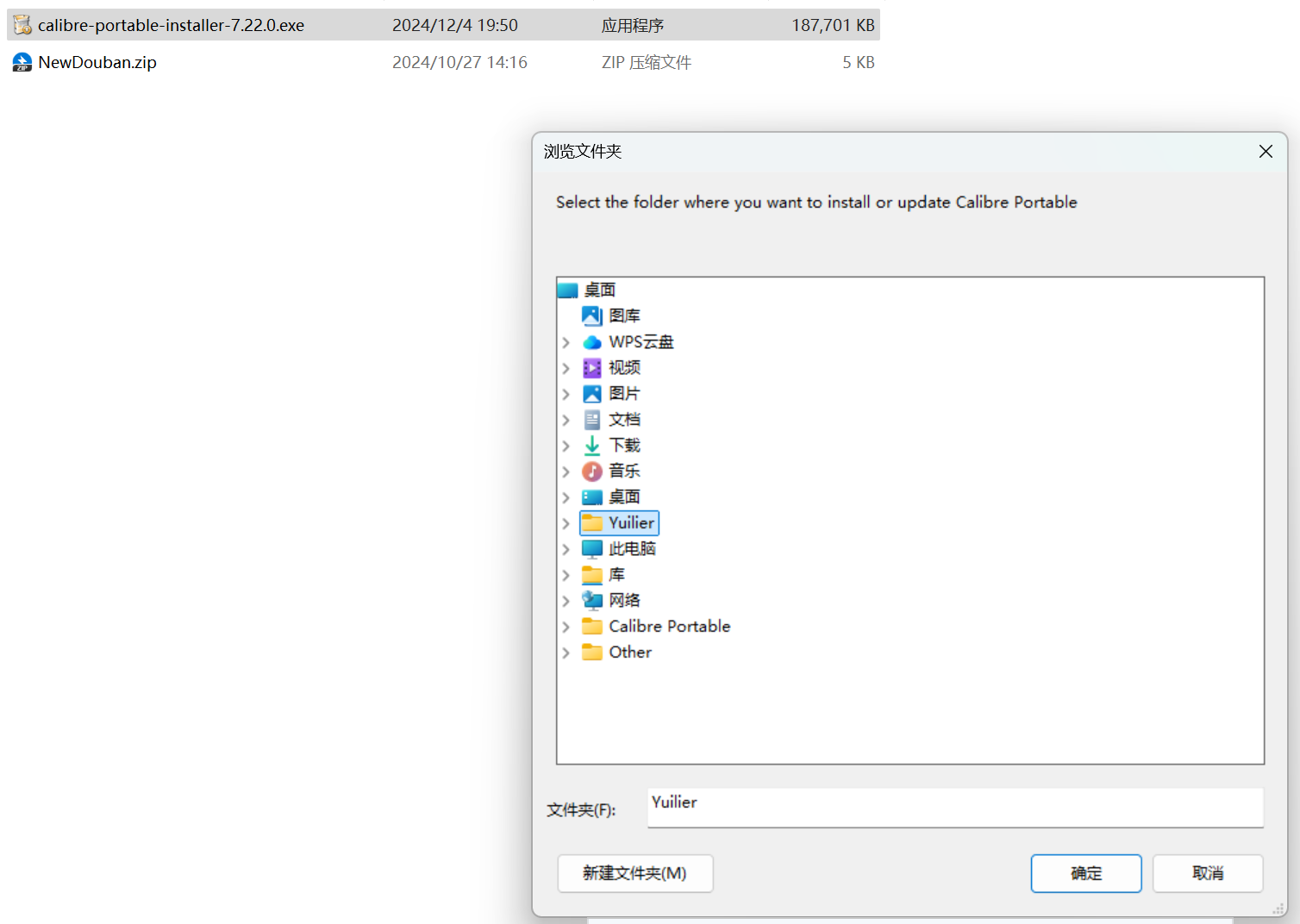Expand the Other folder chevron
1300x924 pixels.
click(x=566, y=652)
